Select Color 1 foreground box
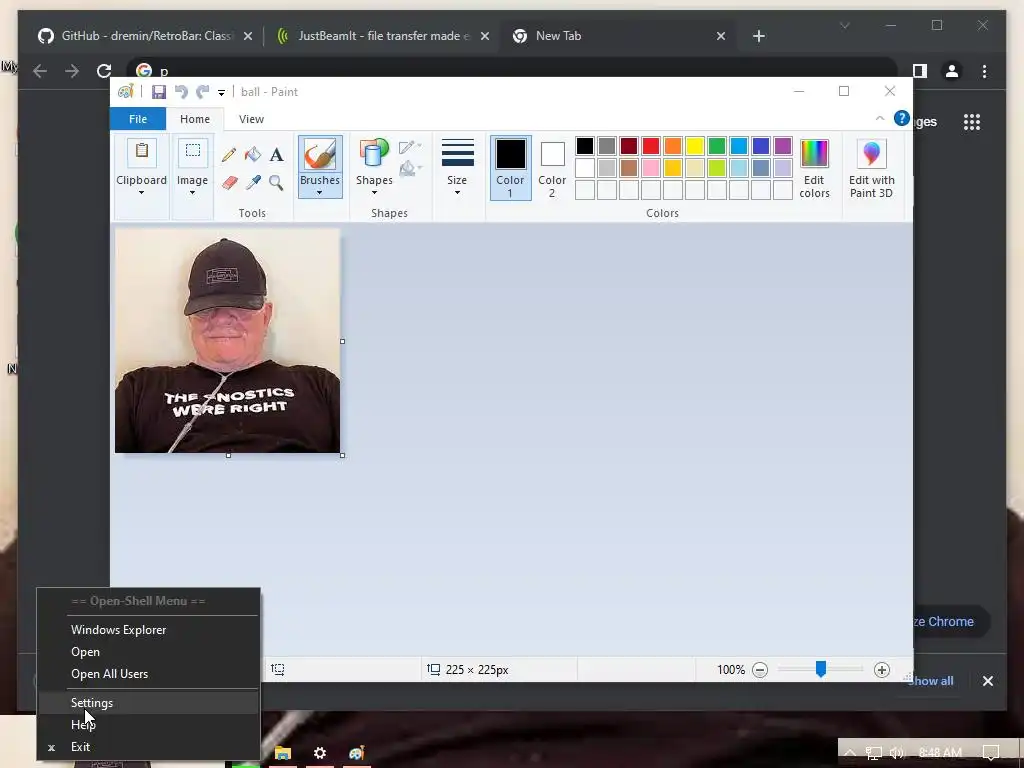 coord(510,168)
